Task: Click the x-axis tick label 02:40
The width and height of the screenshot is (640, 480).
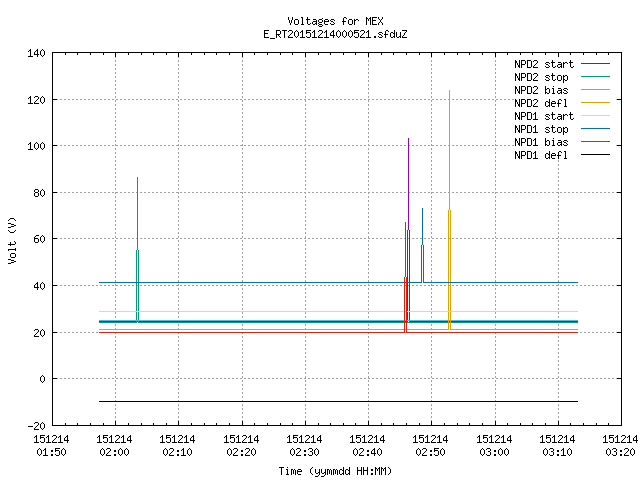Action: coord(368,452)
